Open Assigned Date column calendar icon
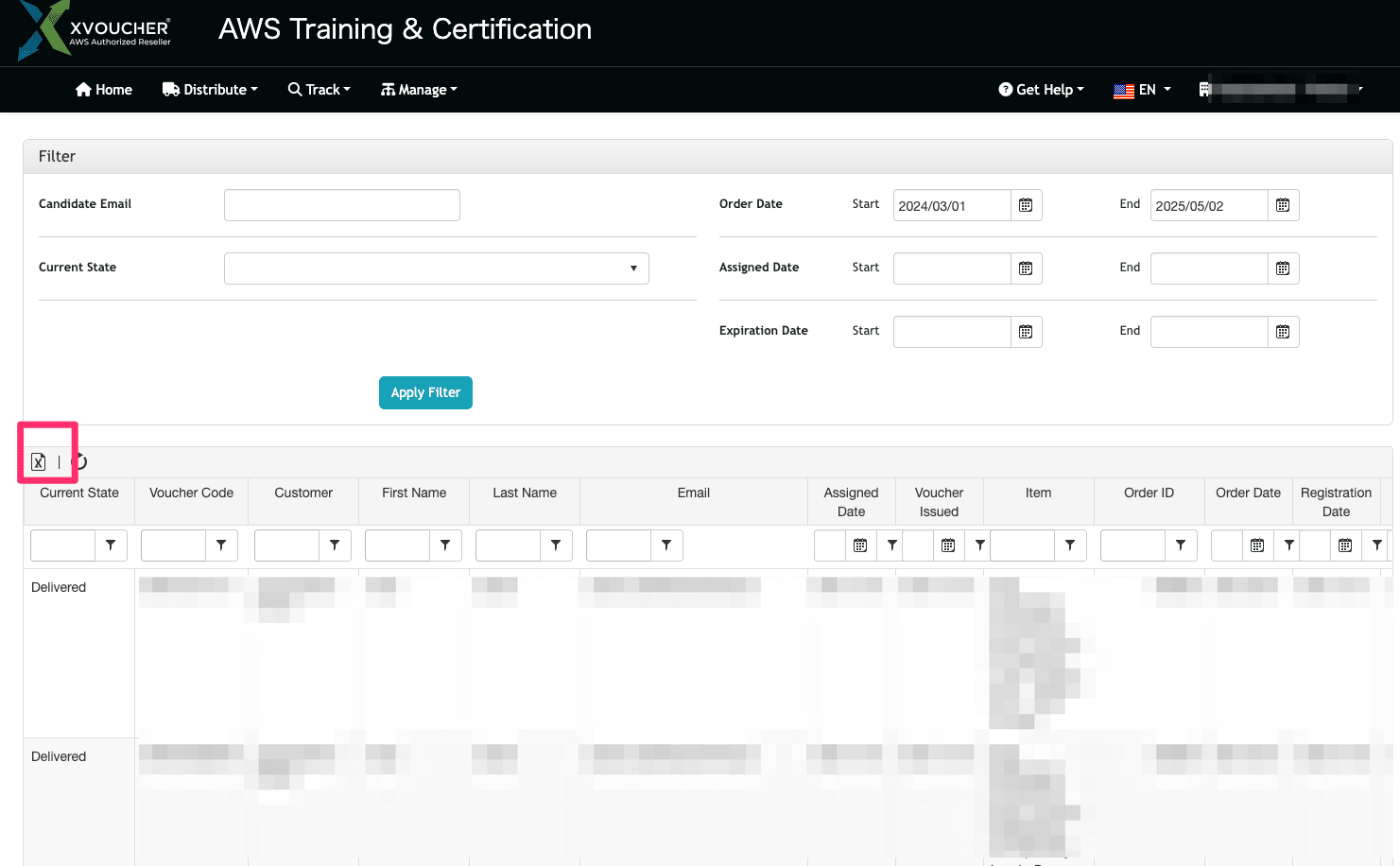This screenshot has width=1400, height=866. pyautogui.click(x=860, y=546)
